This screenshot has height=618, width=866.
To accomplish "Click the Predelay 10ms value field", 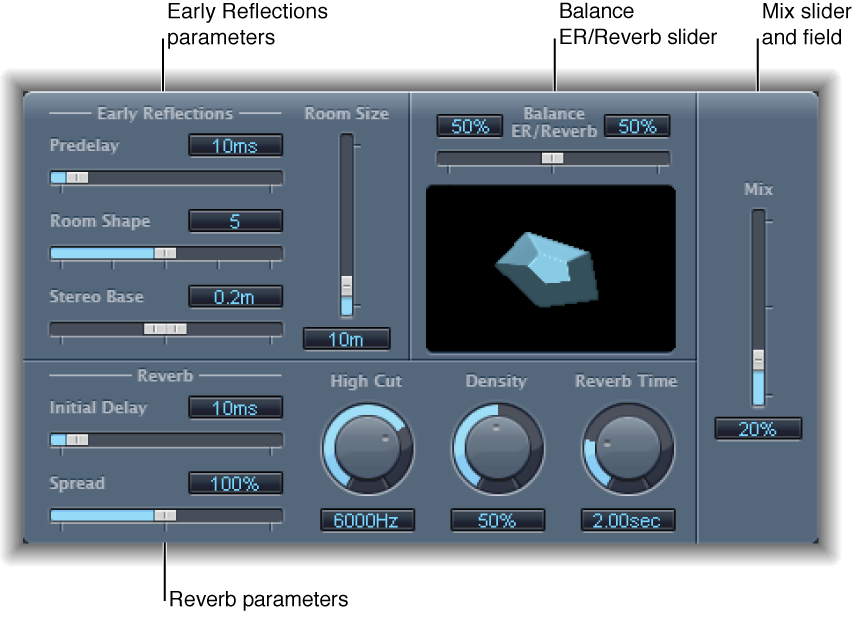I will [x=235, y=145].
